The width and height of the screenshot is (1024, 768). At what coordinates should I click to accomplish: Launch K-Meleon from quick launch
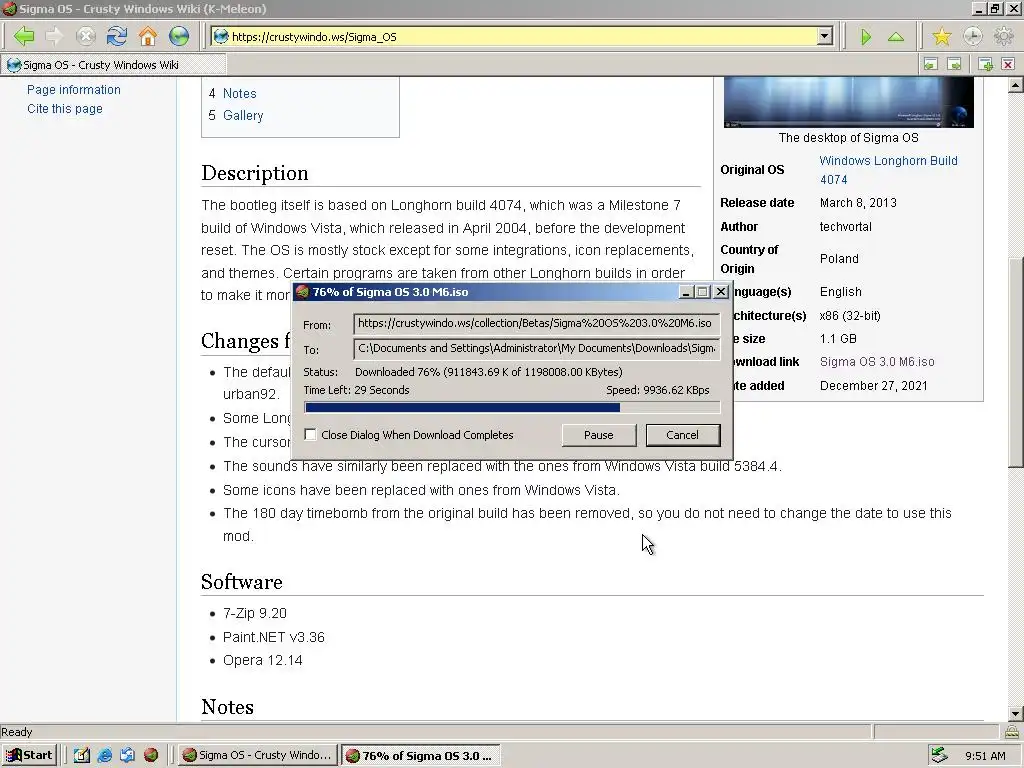coord(151,755)
